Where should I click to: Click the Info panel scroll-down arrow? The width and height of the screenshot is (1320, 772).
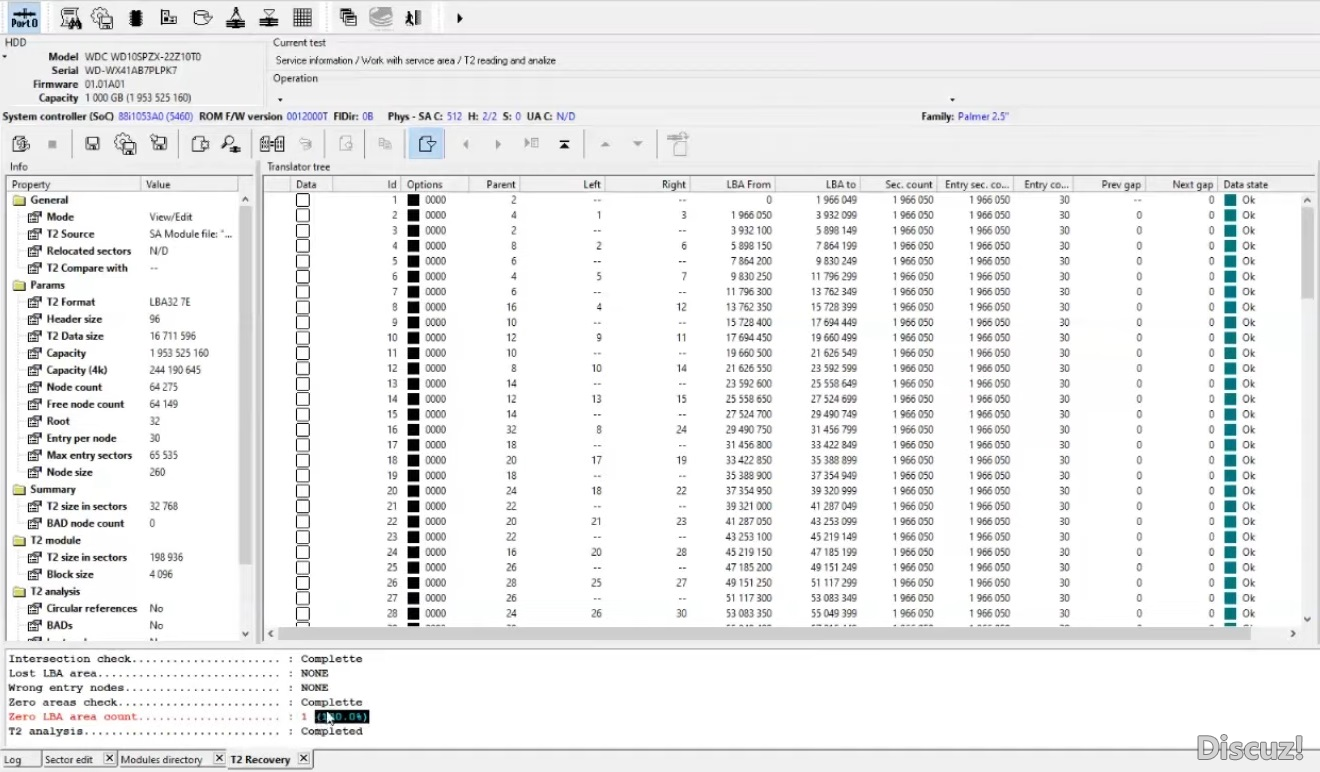coord(246,634)
